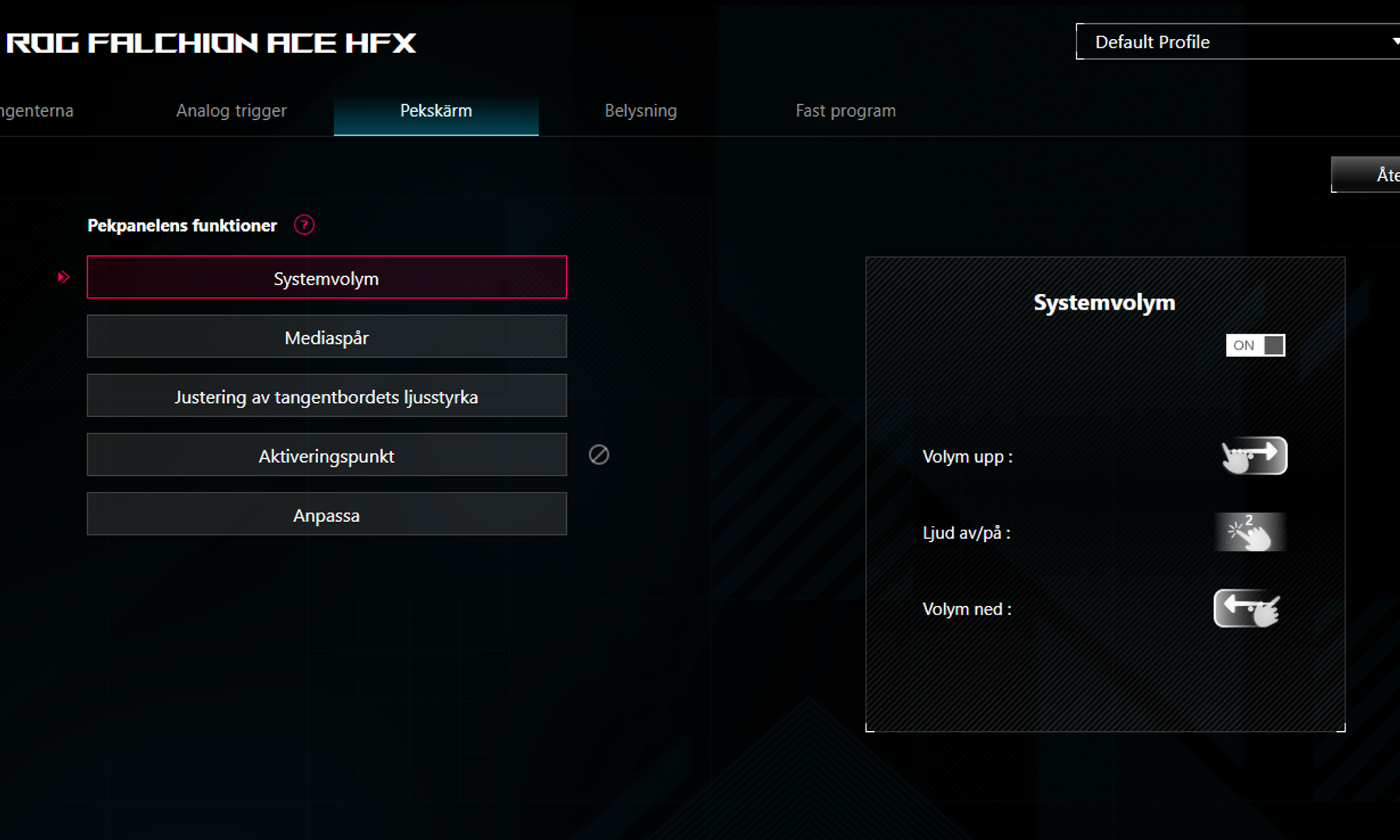Open the partially visible tab ending in 'ngenterna'
This screenshot has width=1400, height=840.
click(37, 110)
